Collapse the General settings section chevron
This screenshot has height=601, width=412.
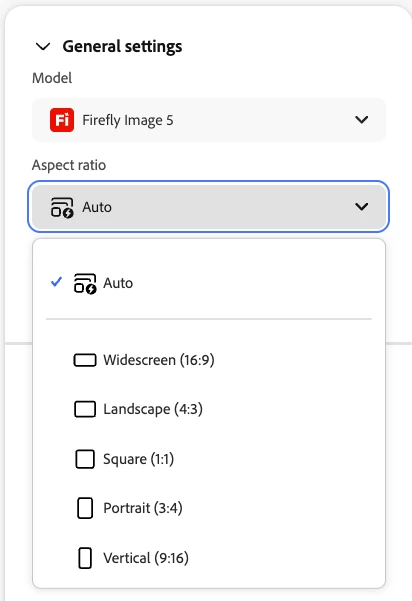coord(43,47)
